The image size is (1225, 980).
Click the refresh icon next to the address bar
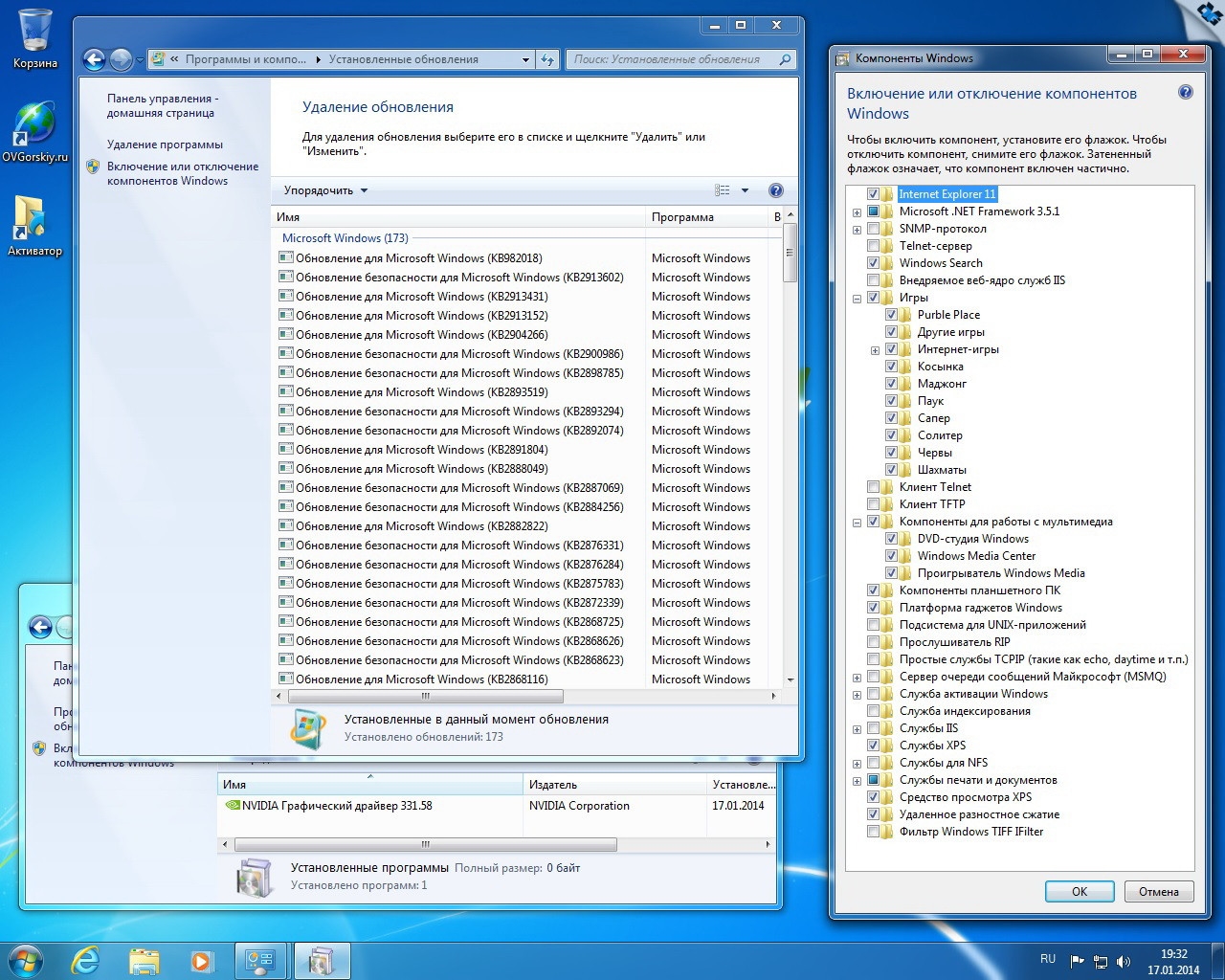(547, 59)
